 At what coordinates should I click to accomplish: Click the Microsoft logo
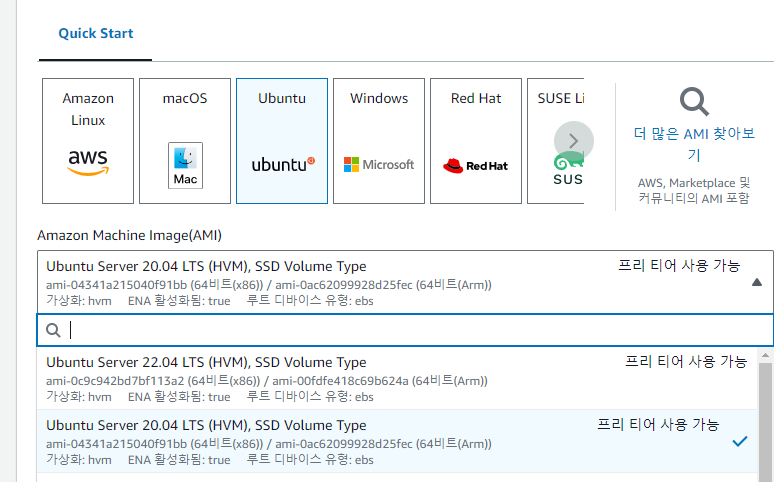coord(379,164)
